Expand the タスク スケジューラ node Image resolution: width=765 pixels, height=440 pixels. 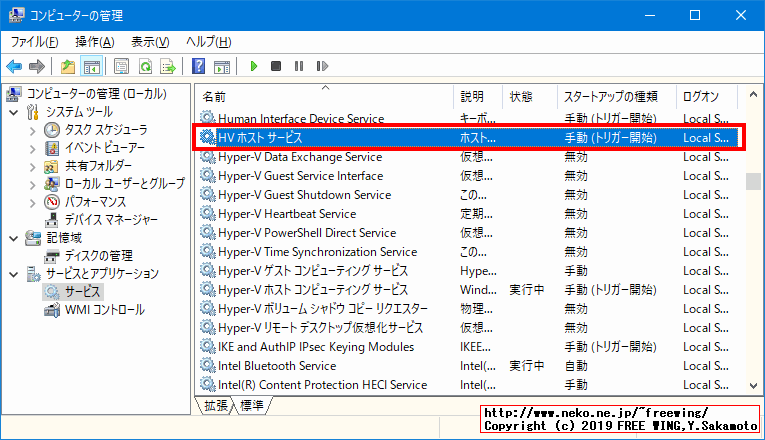[32, 131]
